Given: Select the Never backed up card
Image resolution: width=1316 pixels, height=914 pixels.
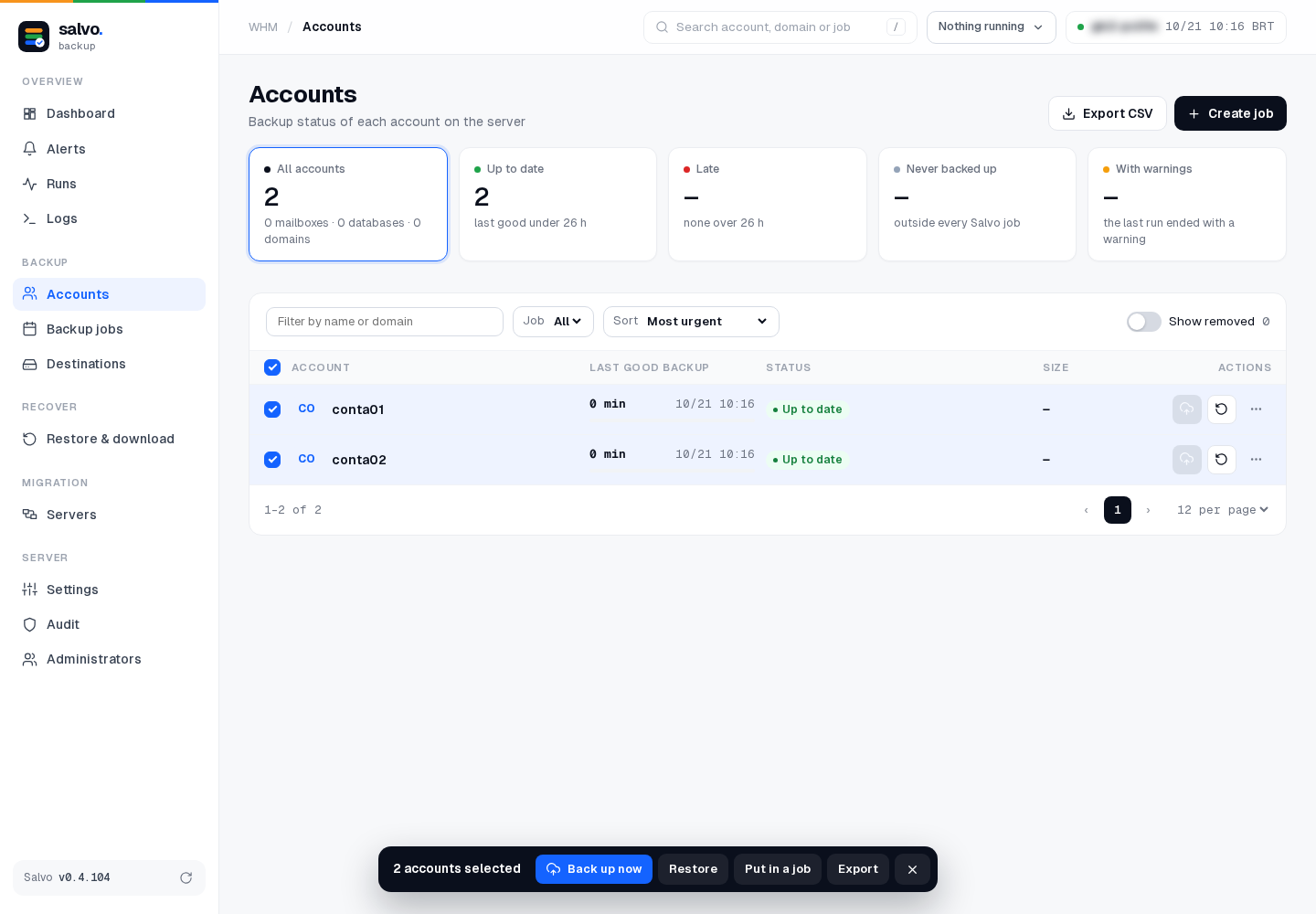Looking at the screenshot, I should (977, 205).
